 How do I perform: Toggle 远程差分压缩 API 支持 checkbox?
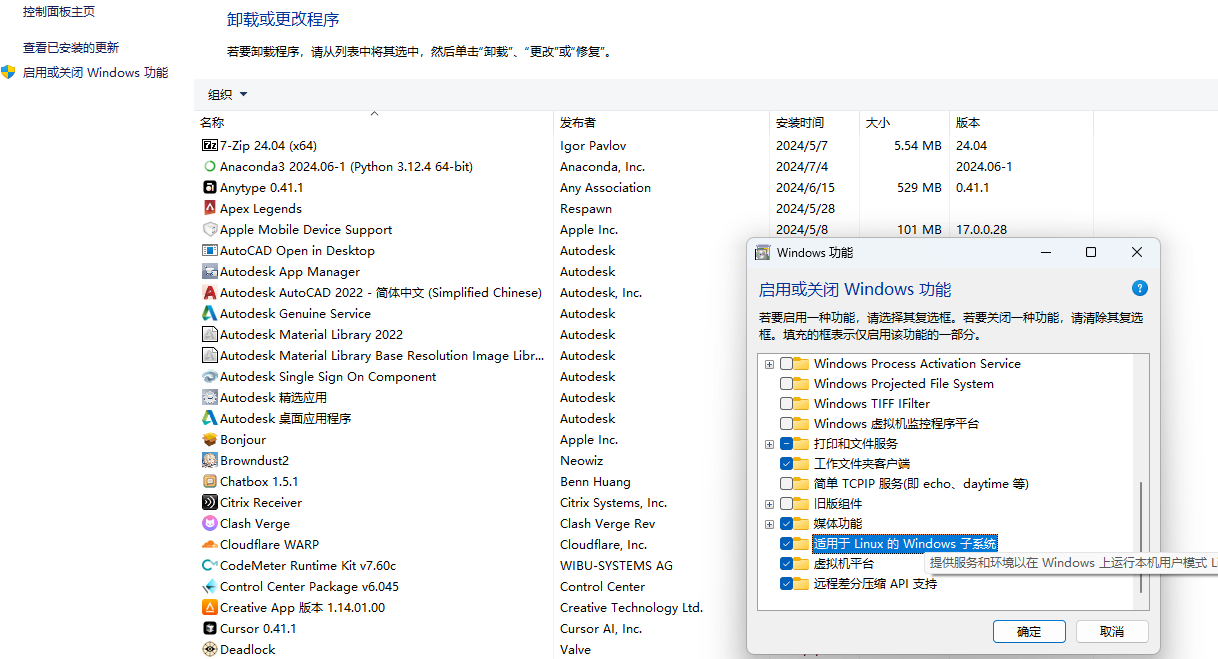(787, 584)
